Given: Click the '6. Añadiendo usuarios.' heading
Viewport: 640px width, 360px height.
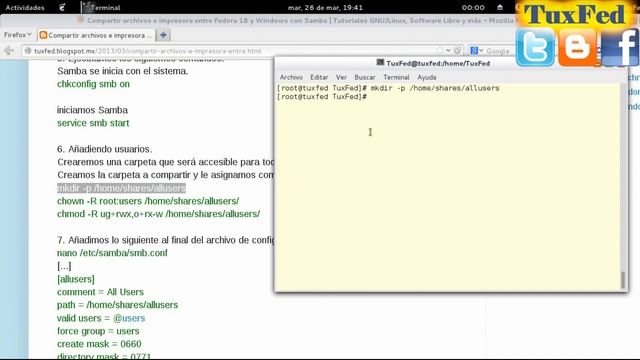Looking at the screenshot, I should pyautogui.click(x=104, y=149).
